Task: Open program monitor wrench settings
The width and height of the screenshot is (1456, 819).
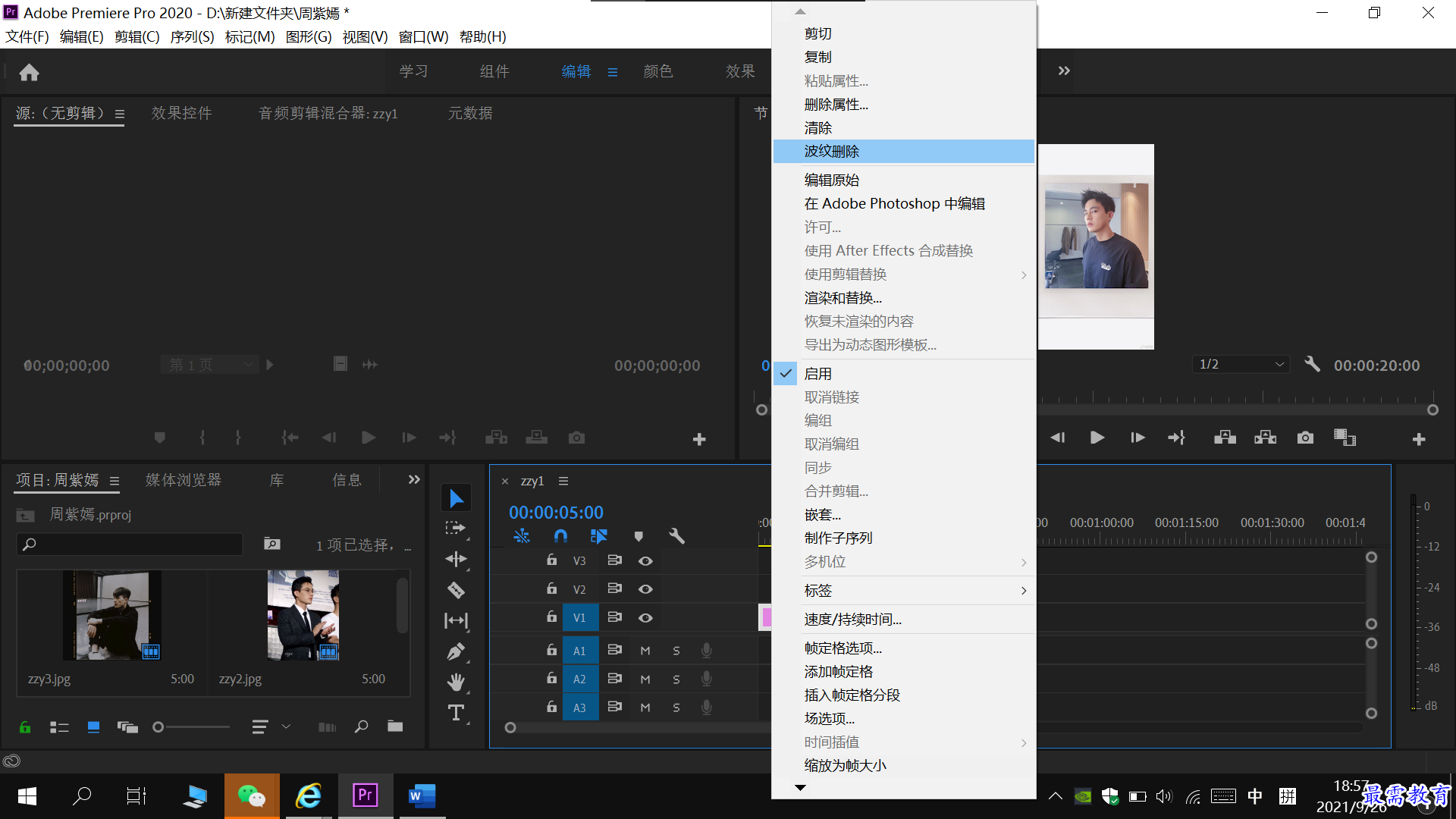Action: point(1312,364)
